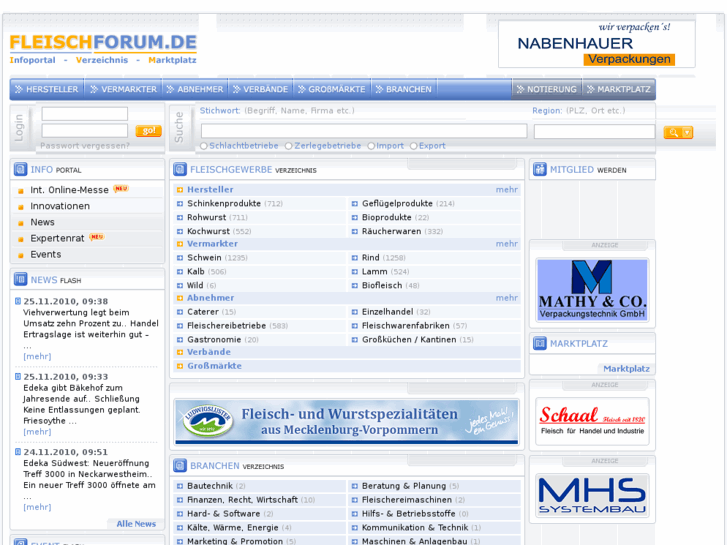Click the icon beside 25.11.2010, 09:38 news
727x545 pixels.
[18, 301]
